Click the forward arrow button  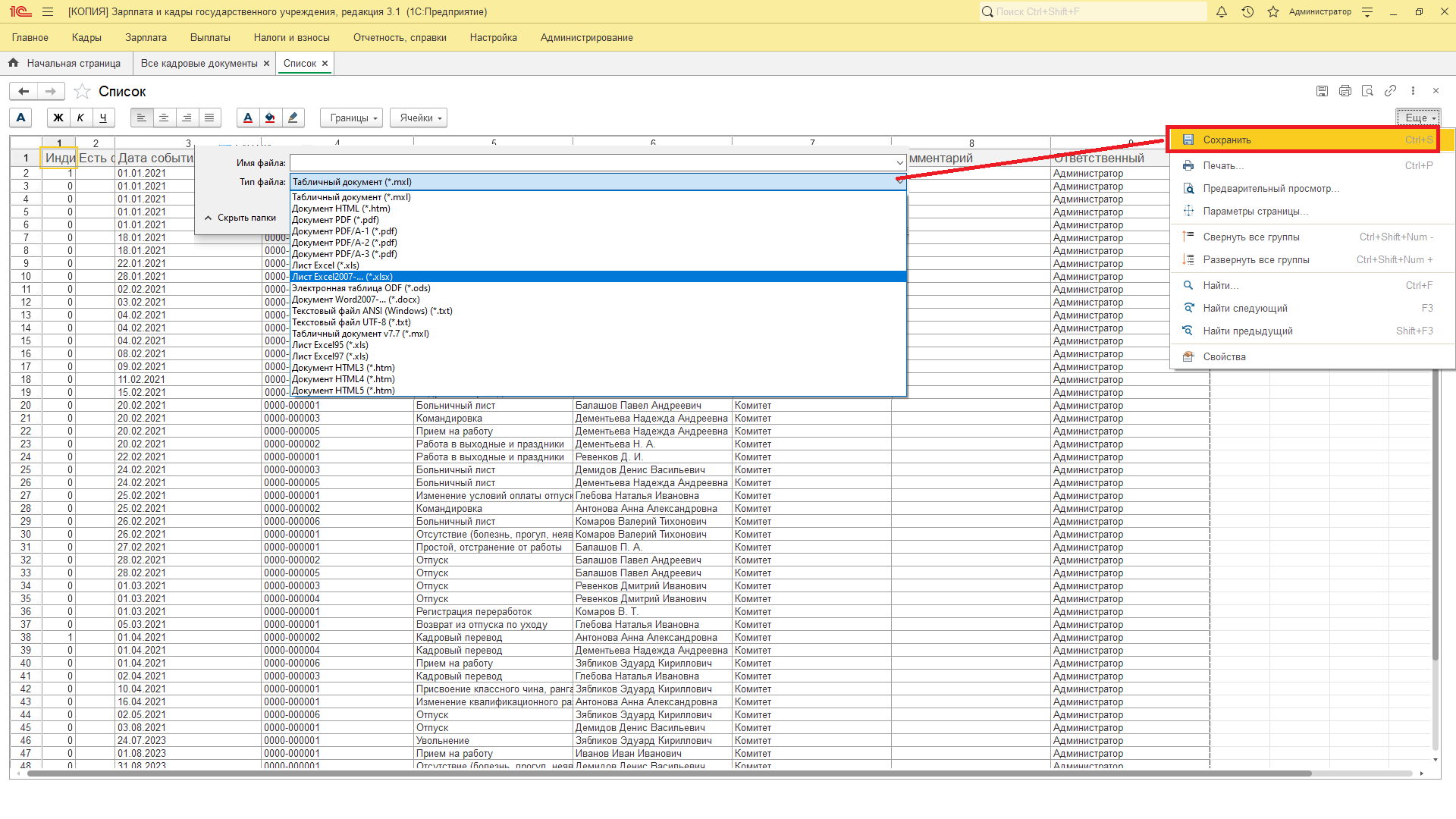tap(51, 92)
